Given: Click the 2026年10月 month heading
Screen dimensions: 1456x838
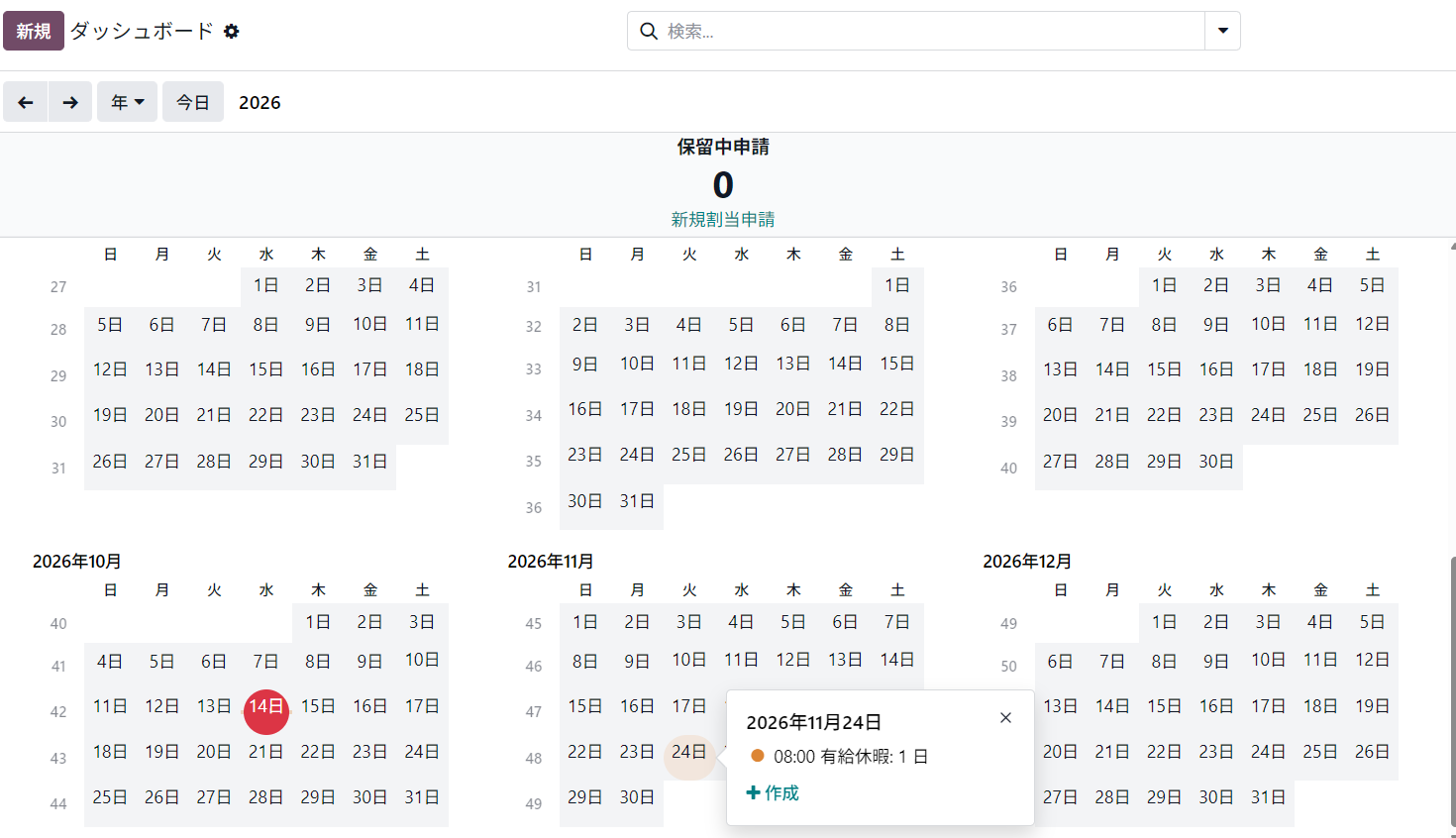Looking at the screenshot, I should point(77,562).
